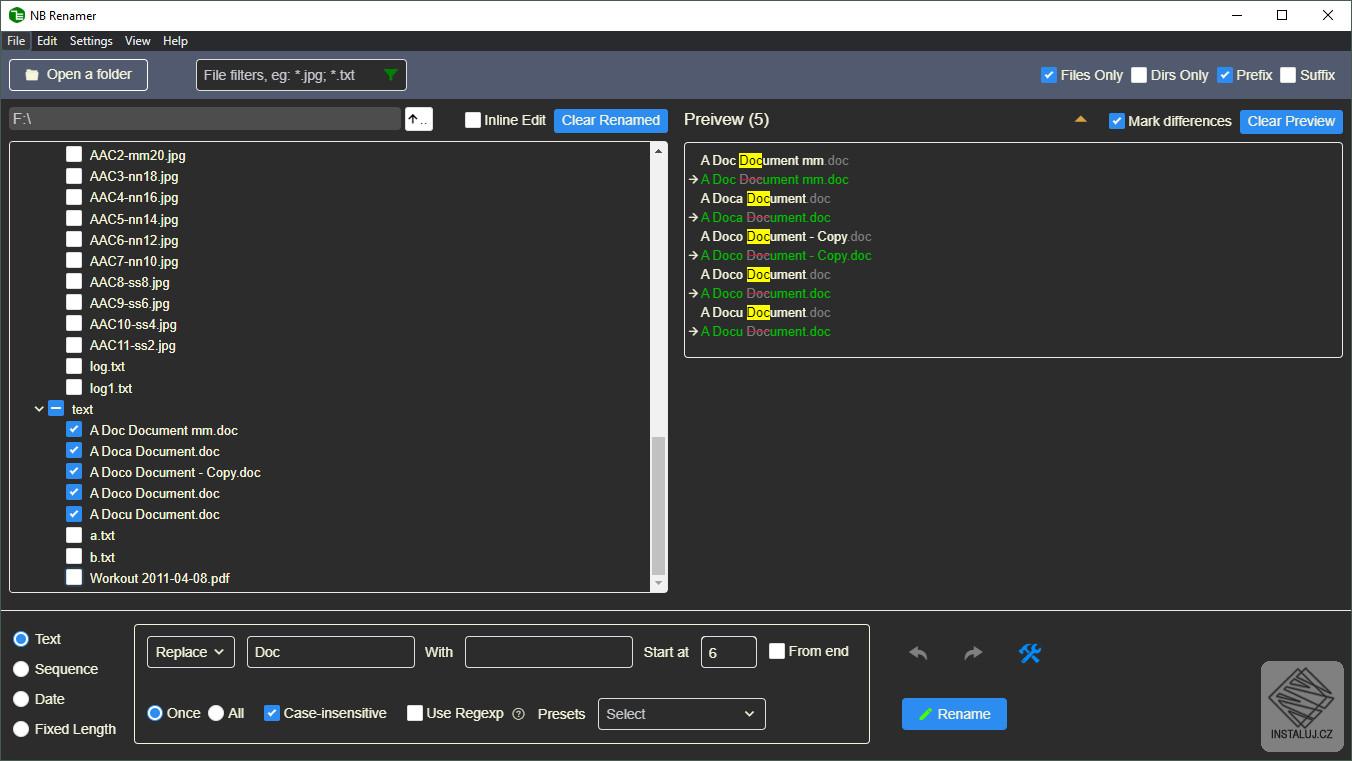Click the redo arrow icon
Viewport: 1352px width, 761px height.
[973, 653]
